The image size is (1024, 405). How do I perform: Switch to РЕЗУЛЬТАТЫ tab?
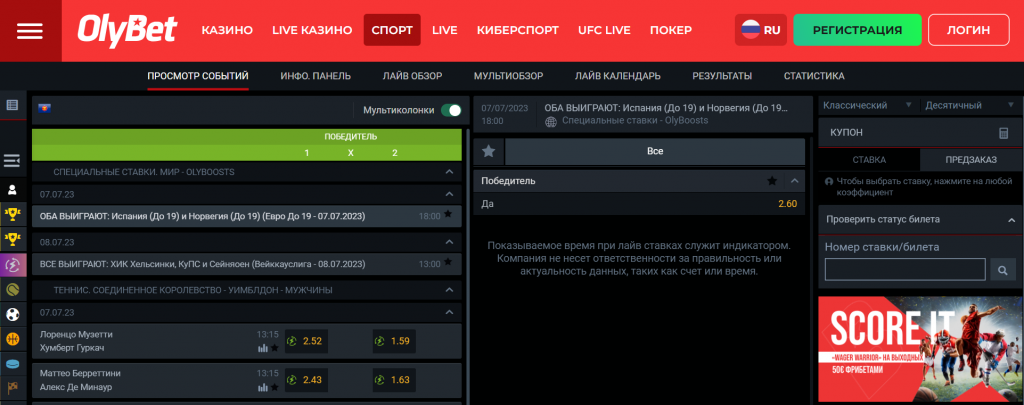[x=722, y=76]
